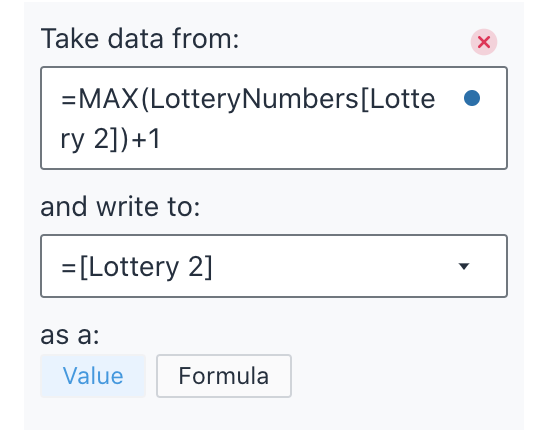Delete this data rule using the pink circle X

tap(484, 42)
